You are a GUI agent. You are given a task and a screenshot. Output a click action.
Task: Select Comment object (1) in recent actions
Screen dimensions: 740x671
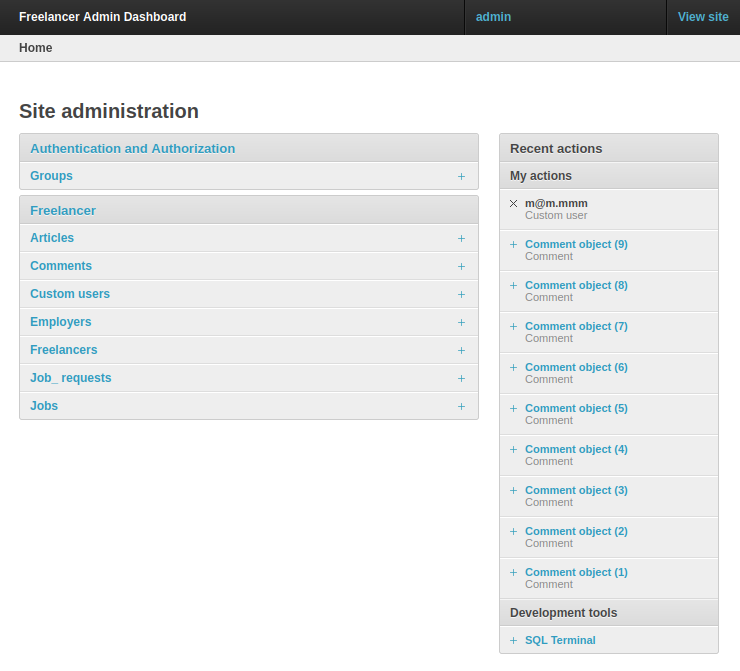(576, 572)
